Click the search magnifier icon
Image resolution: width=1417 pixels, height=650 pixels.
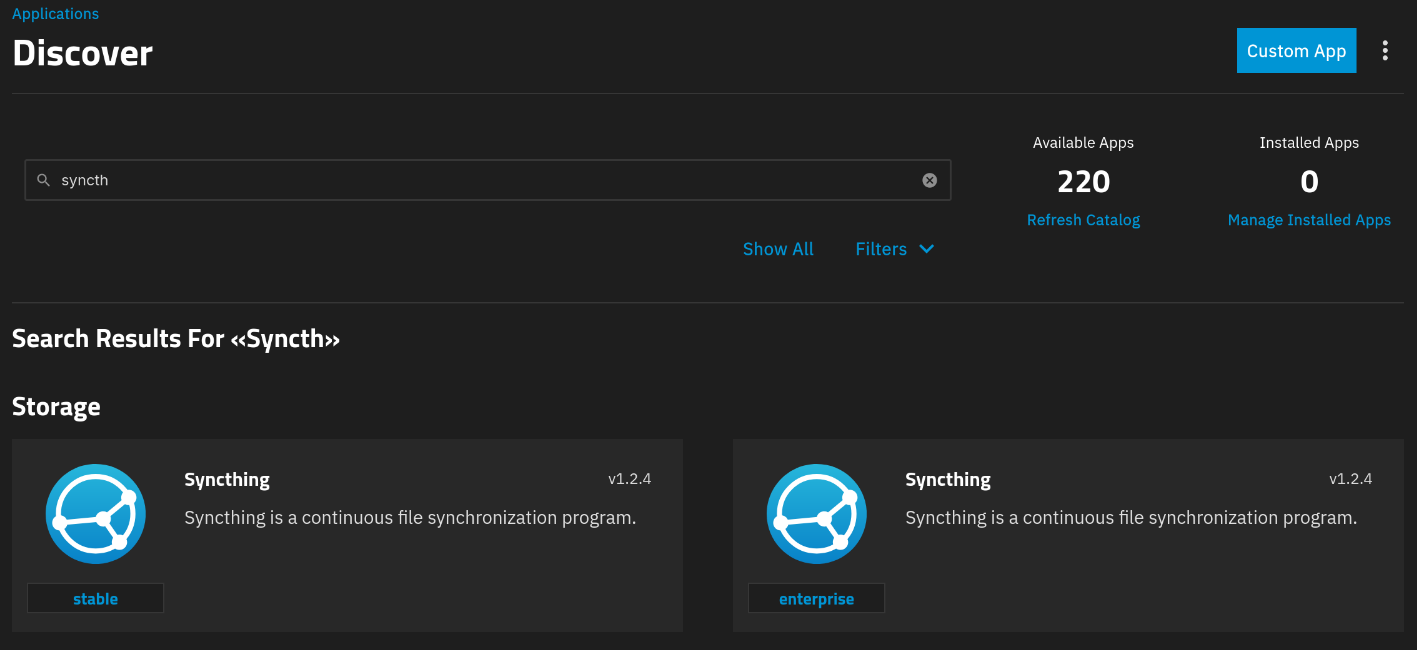[x=43, y=180]
